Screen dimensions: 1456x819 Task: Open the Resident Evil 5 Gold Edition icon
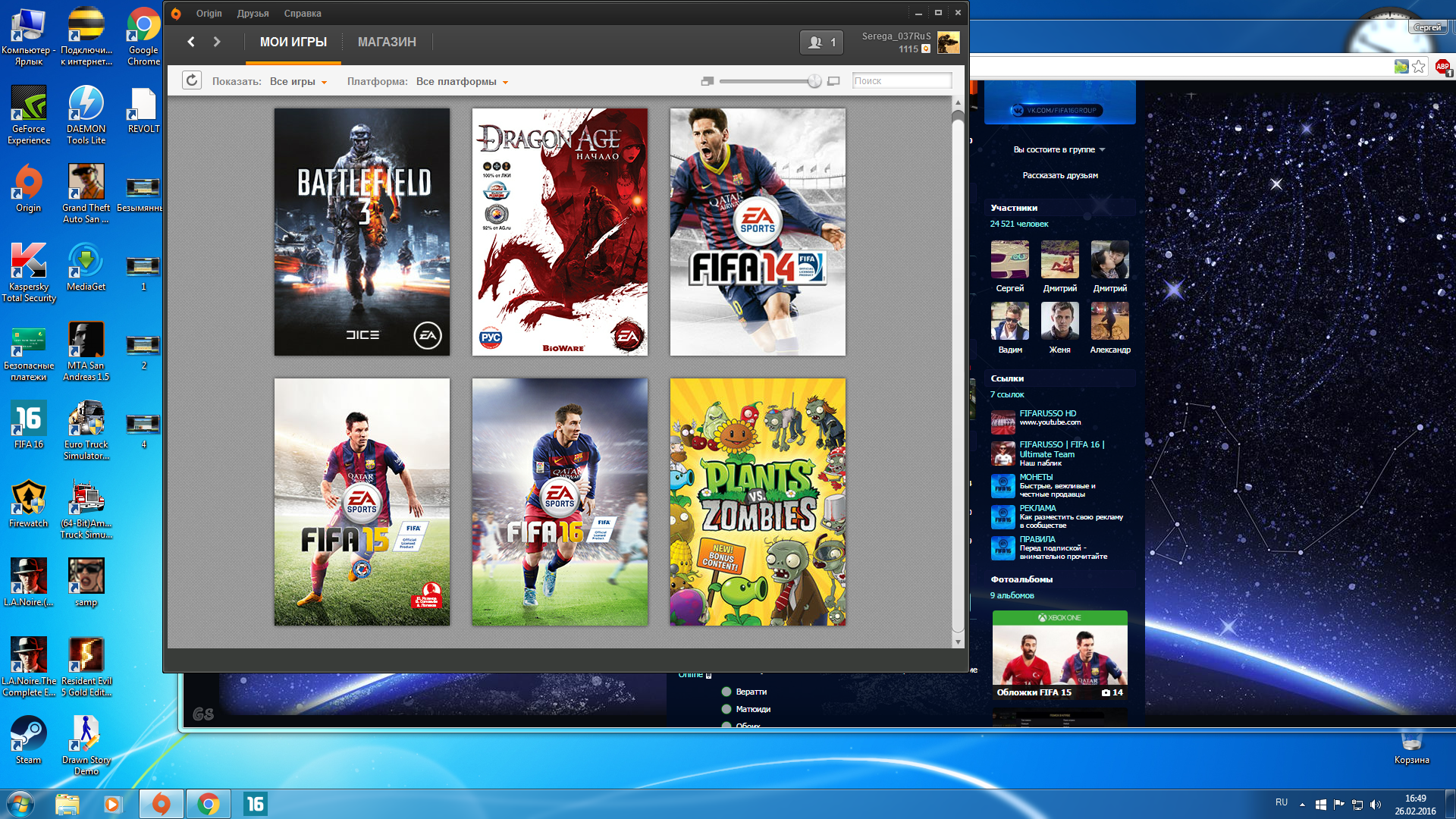click(86, 667)
